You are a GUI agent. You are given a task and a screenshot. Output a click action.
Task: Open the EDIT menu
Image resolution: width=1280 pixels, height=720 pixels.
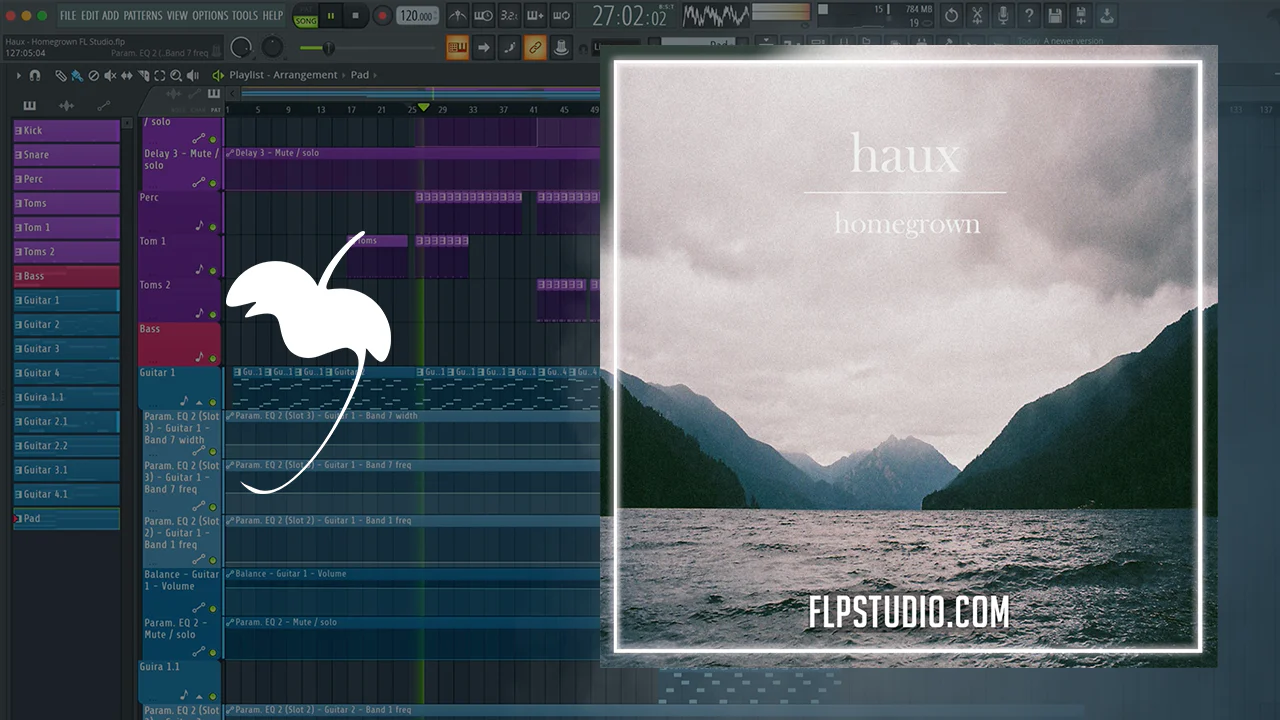[90, 16]
